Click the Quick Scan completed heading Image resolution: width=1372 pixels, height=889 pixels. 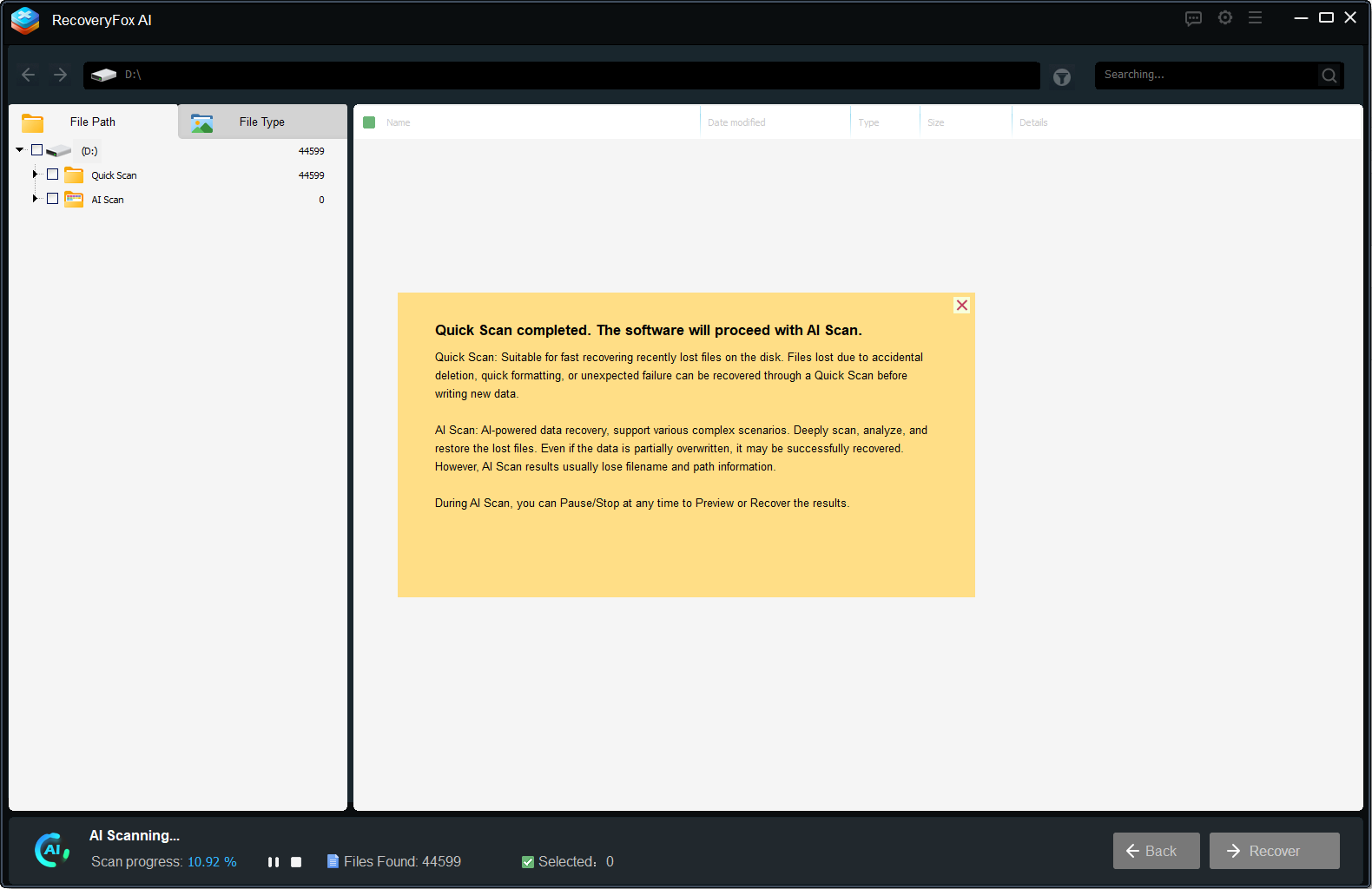649,330
